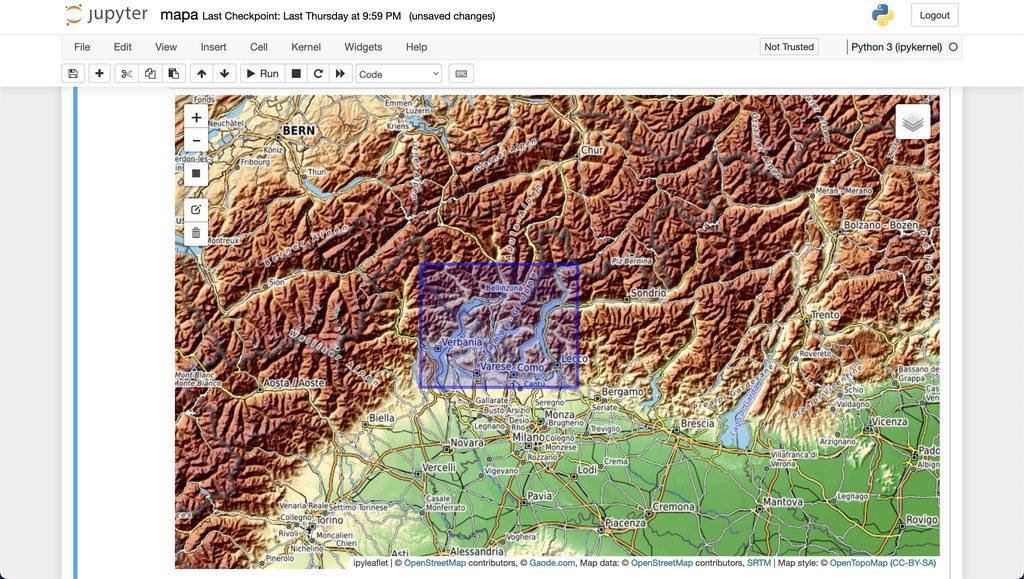Open the View menu
Viewport: 1024px width, 579px height.
pyautogui.click(x=166, y=47)
